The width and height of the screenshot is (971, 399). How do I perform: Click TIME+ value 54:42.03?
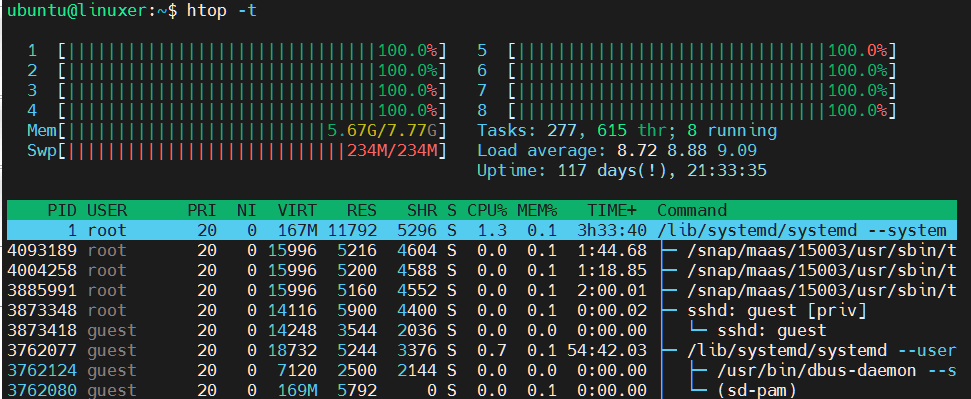[607, 351]
